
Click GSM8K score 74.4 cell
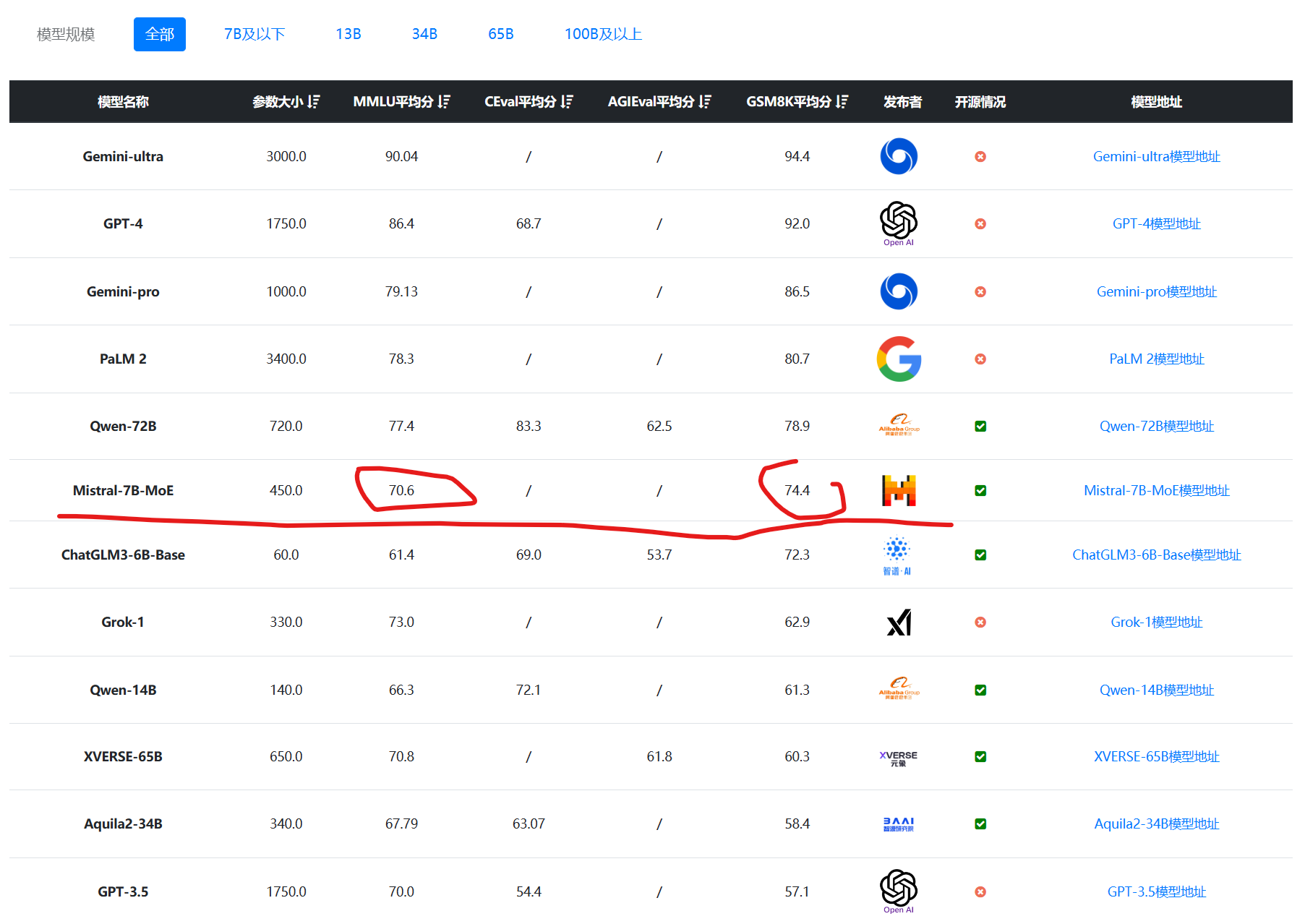797,490
